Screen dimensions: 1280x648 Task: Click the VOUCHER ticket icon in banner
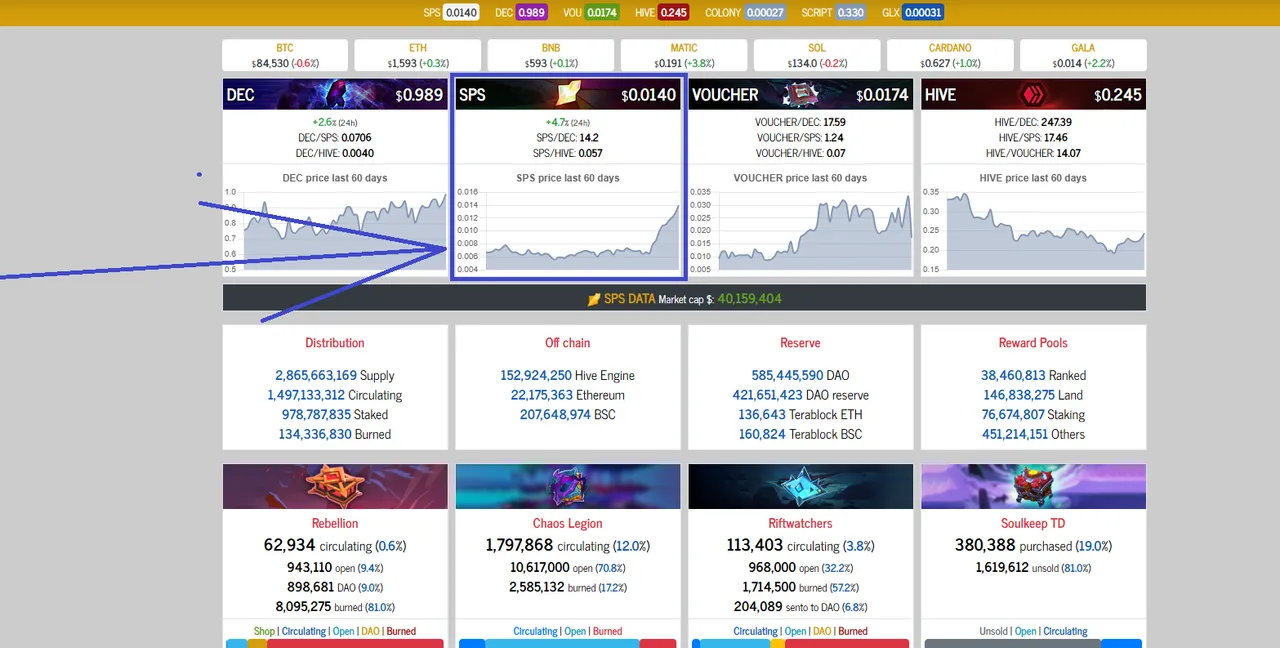[x=801, y=94]
